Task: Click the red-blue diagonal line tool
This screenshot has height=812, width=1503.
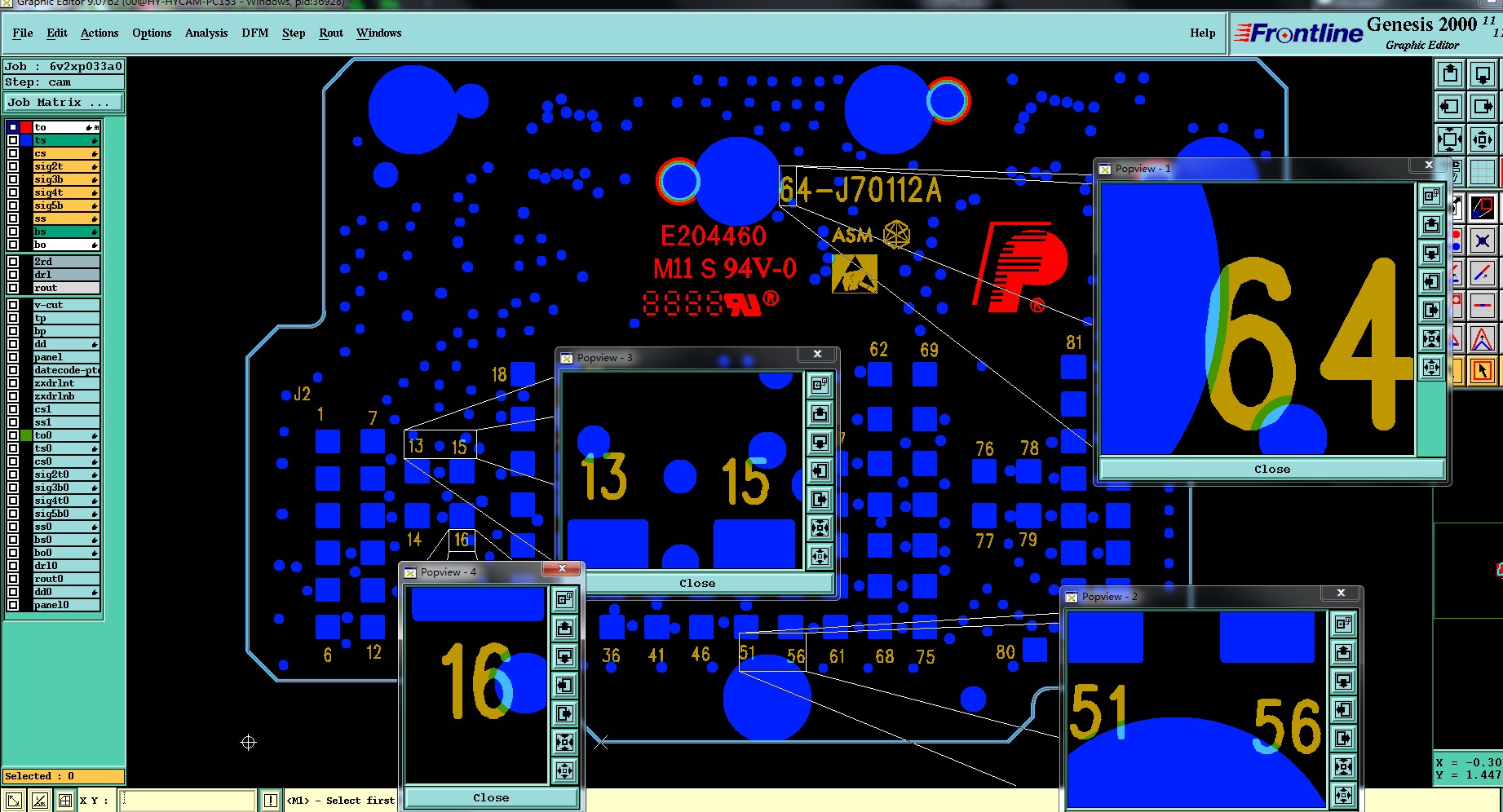Action: coord(1483,273)
